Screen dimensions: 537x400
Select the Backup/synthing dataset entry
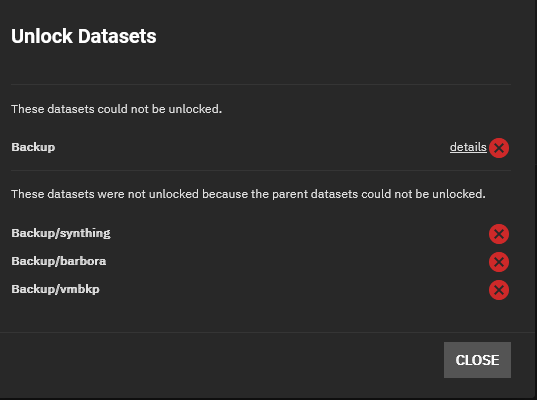coord(61,233)
